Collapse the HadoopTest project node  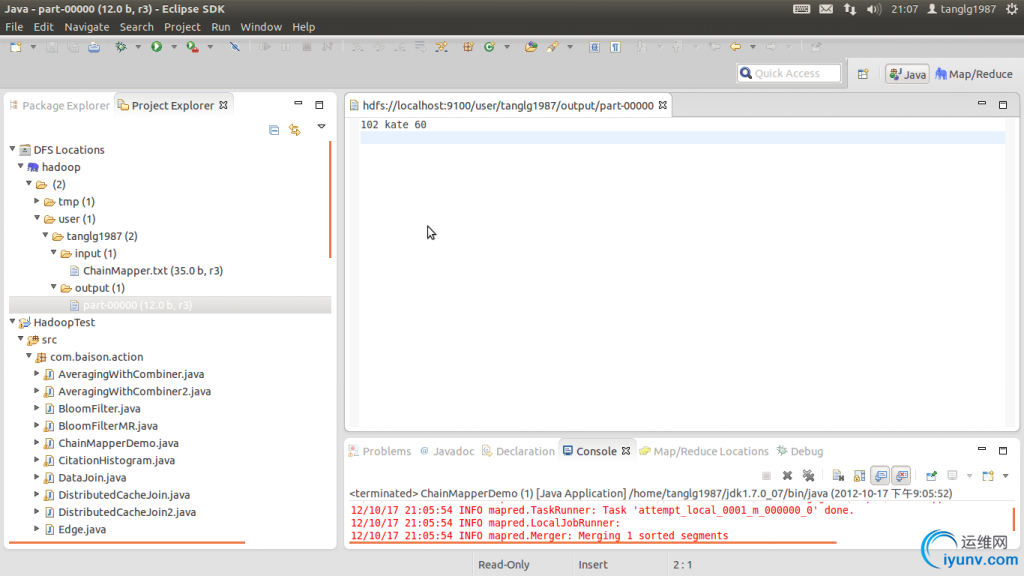[13, 322]
